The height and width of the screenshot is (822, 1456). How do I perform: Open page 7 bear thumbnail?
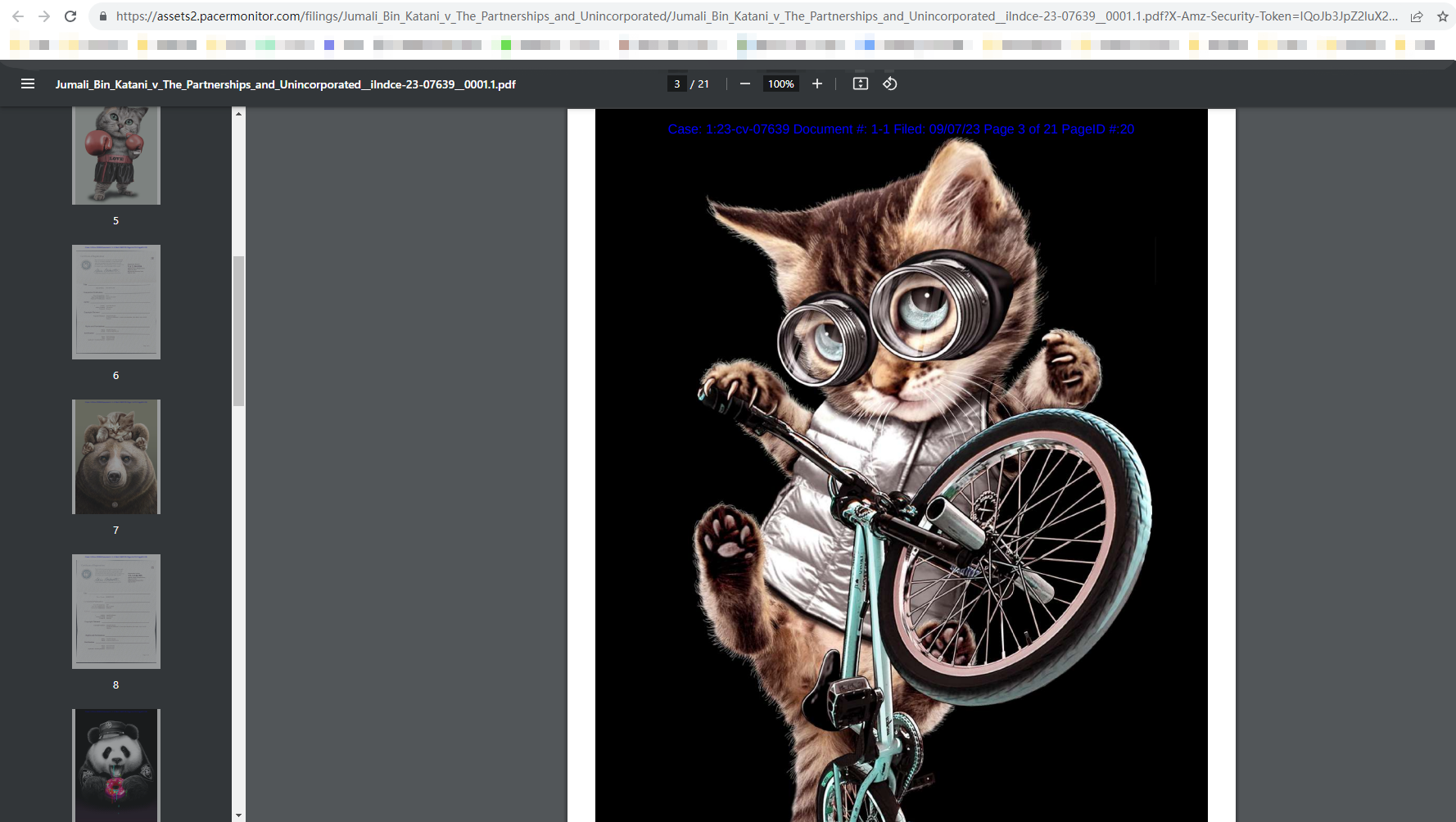[x=116, y=457]
